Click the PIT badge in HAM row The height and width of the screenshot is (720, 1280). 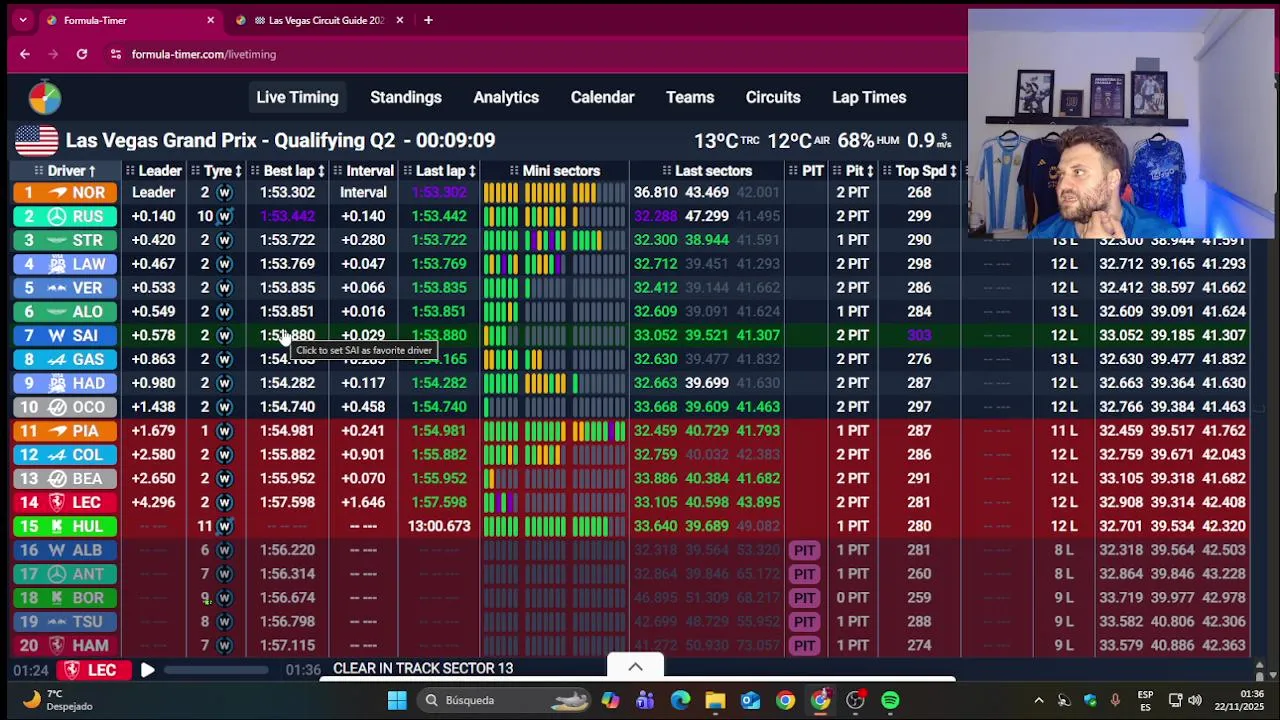[x=804, y=646]
